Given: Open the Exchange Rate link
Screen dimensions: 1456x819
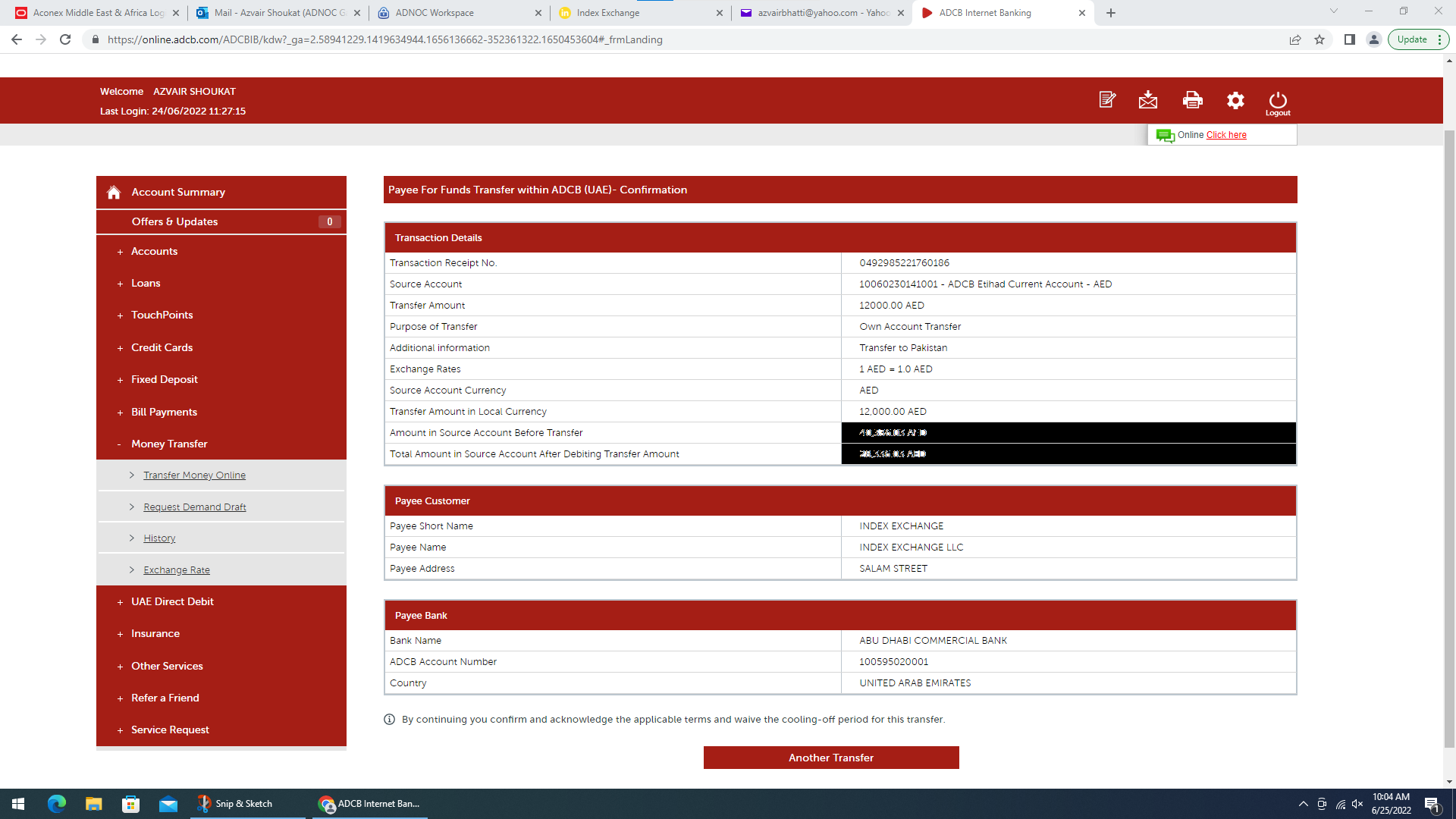Looking at the screenshot, I should pyautogui.click(x=177, y=570).
